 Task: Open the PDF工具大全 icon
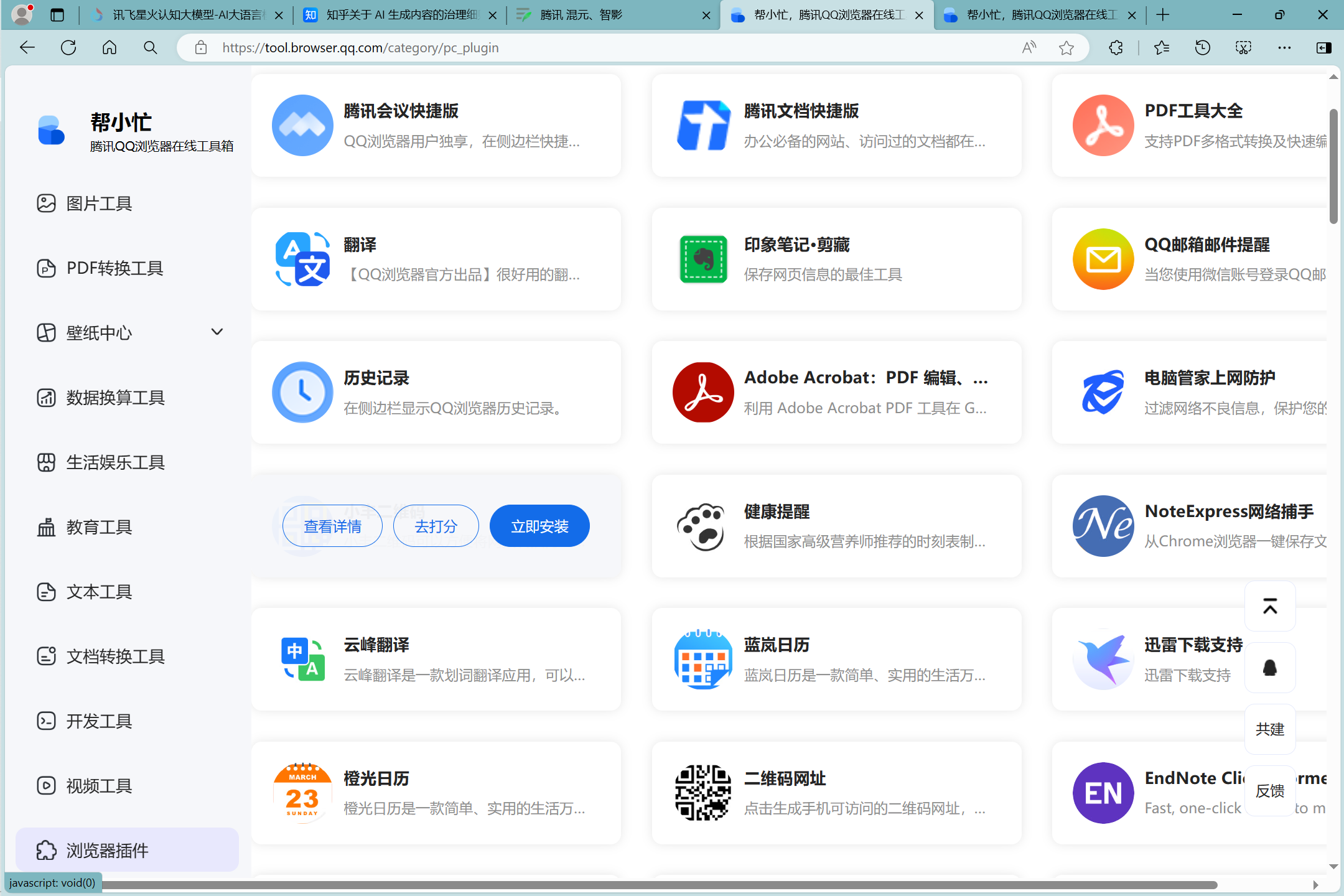click(1103, 126)
